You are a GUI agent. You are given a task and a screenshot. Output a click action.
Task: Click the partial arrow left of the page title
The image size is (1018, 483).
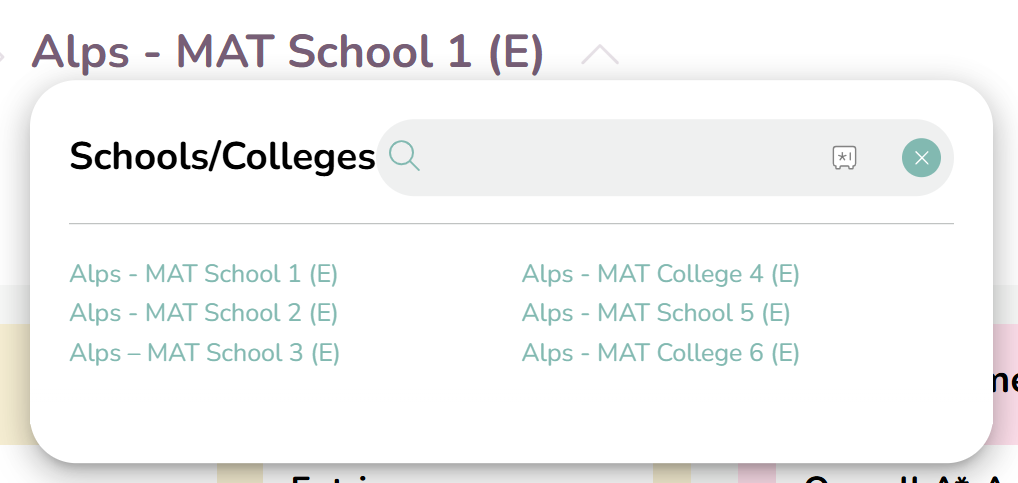[2, 56]
